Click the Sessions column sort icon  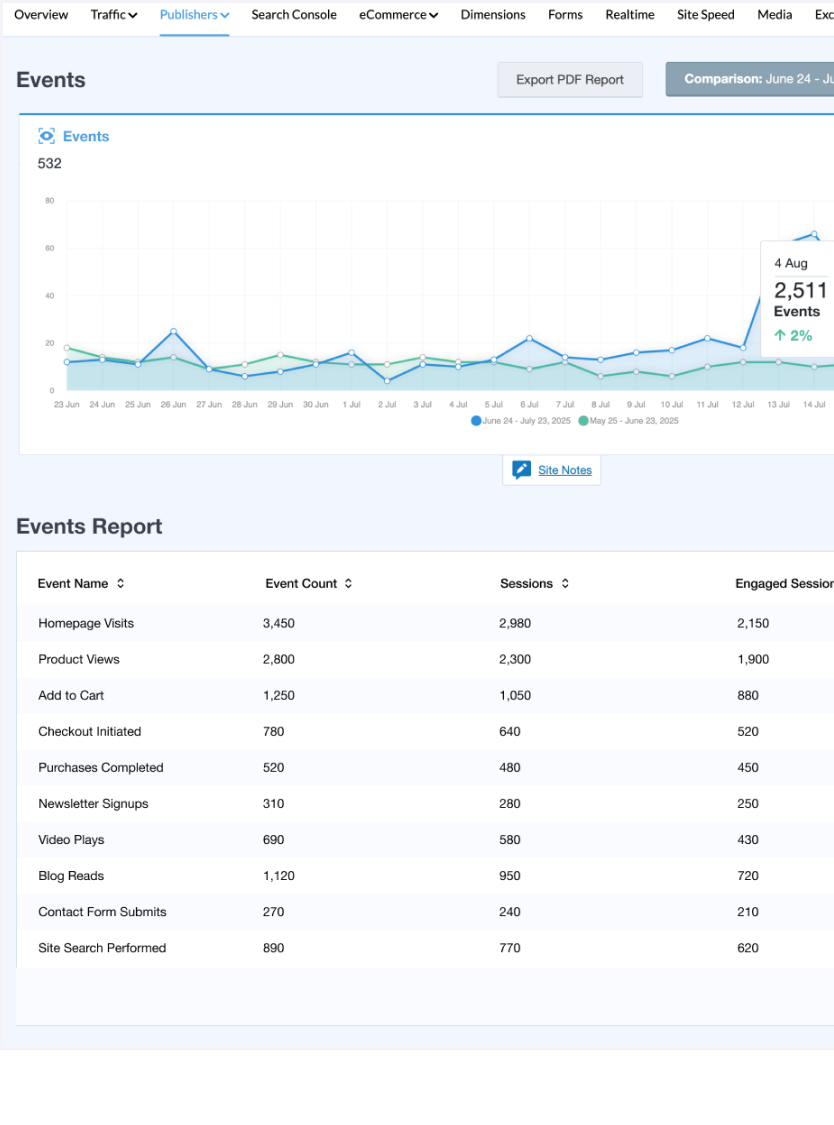click(565, 584)
